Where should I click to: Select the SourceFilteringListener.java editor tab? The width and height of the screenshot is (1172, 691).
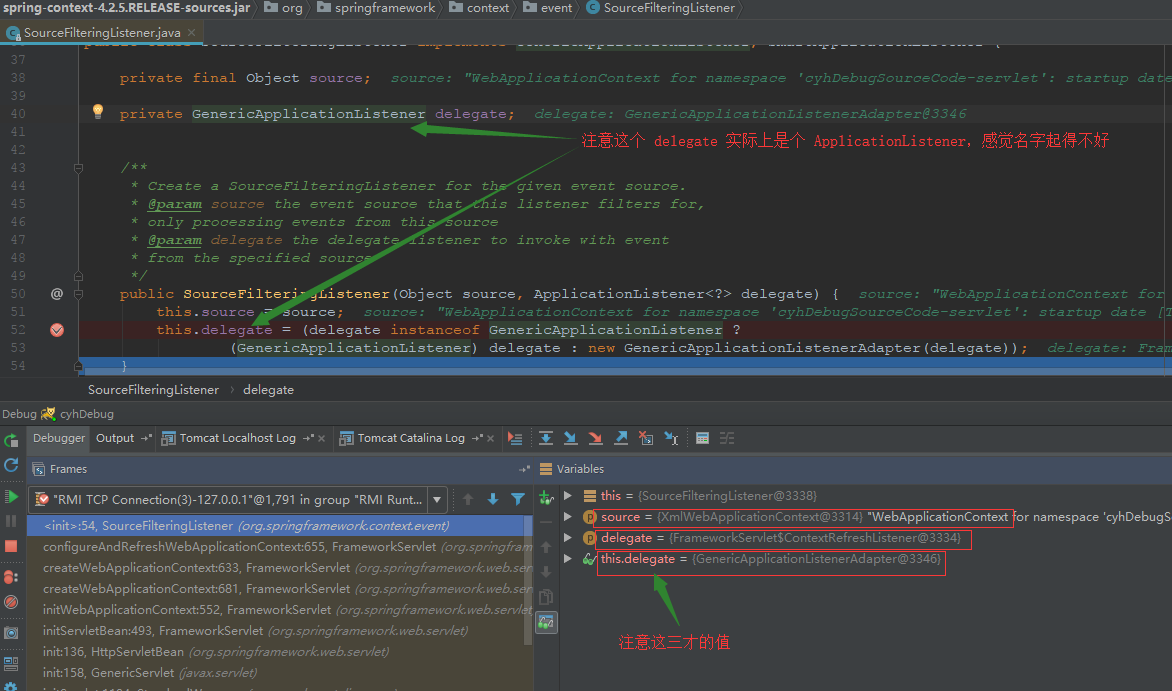[102, 33]
